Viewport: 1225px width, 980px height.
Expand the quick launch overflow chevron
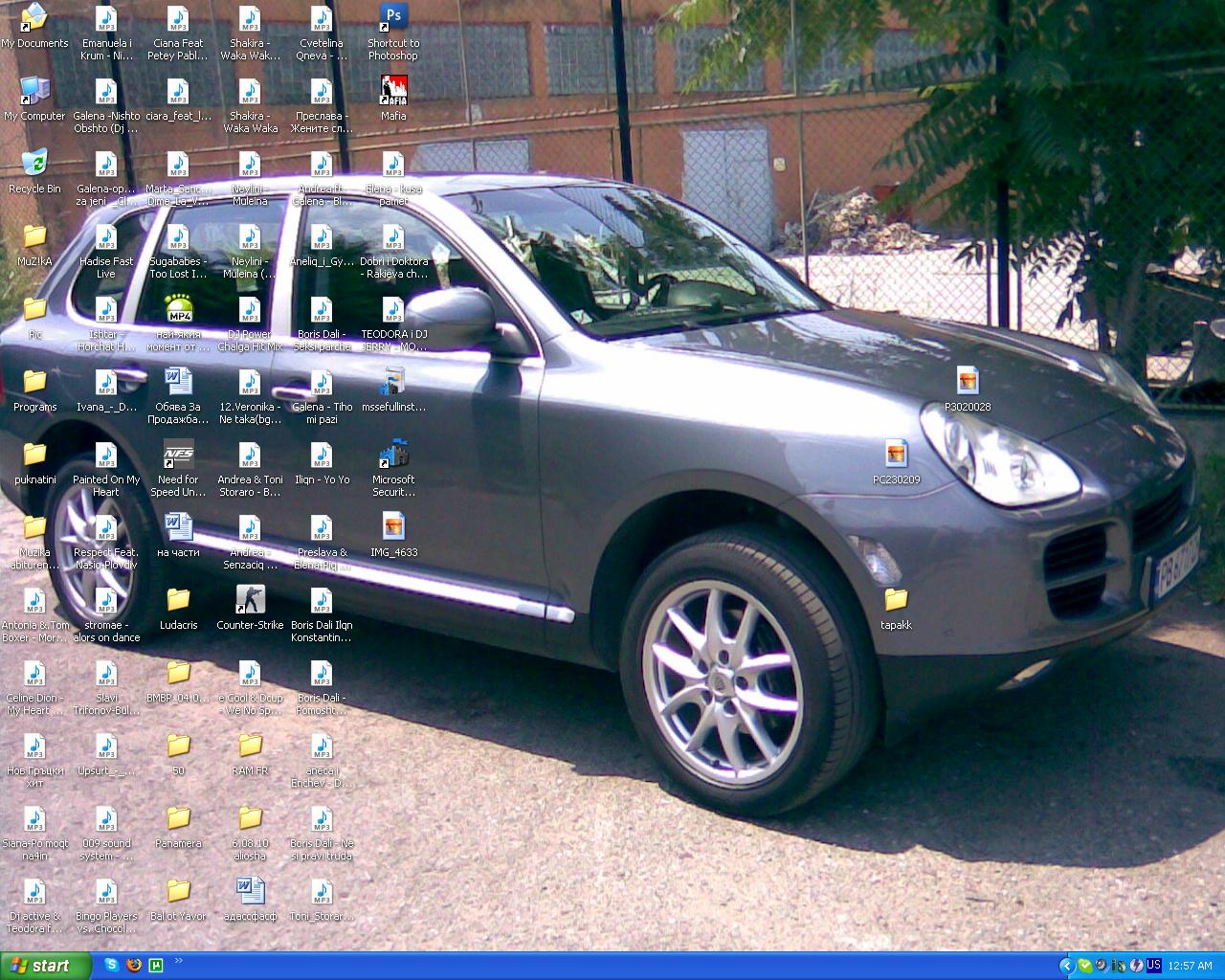[x=178, y=961]
